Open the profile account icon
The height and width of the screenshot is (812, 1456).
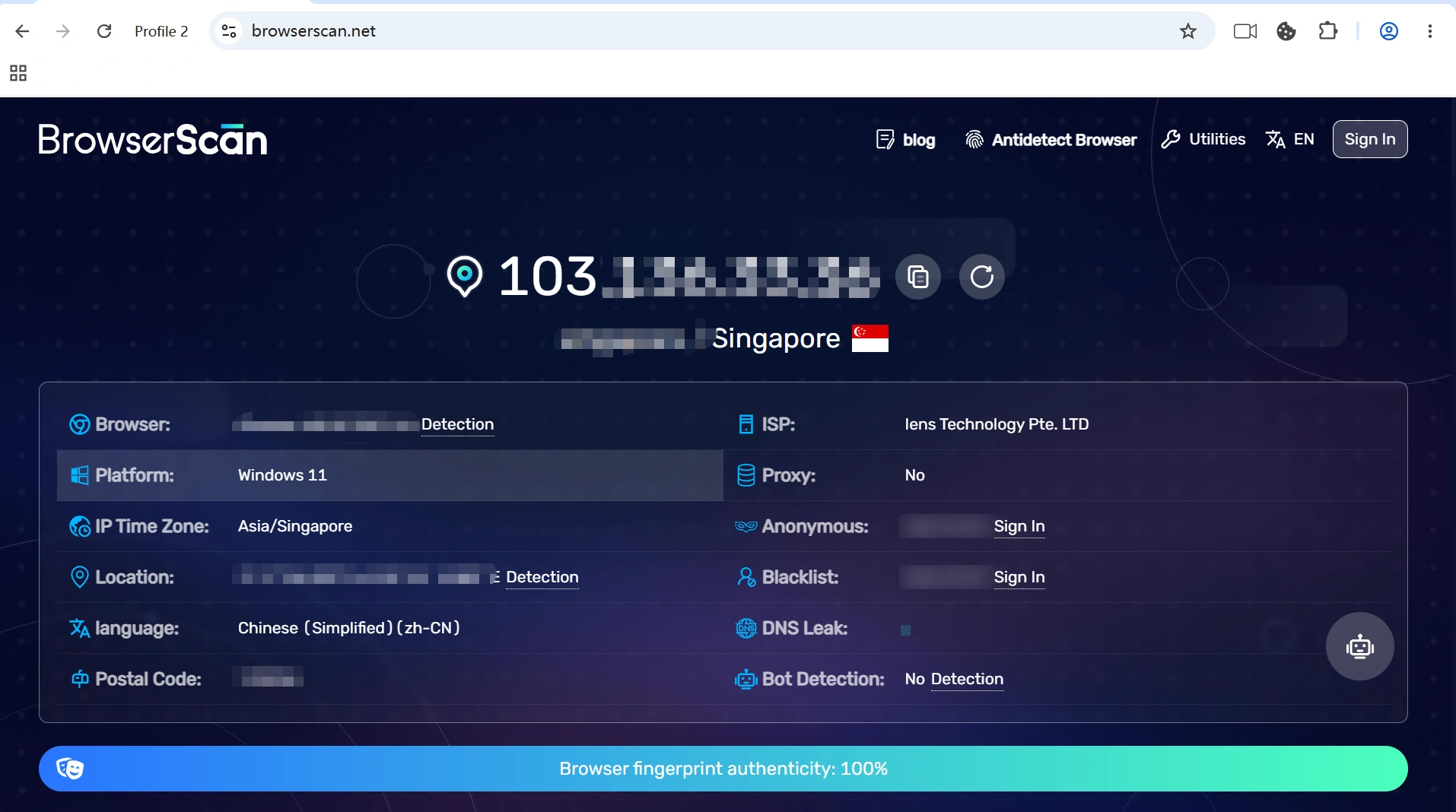1389,31
